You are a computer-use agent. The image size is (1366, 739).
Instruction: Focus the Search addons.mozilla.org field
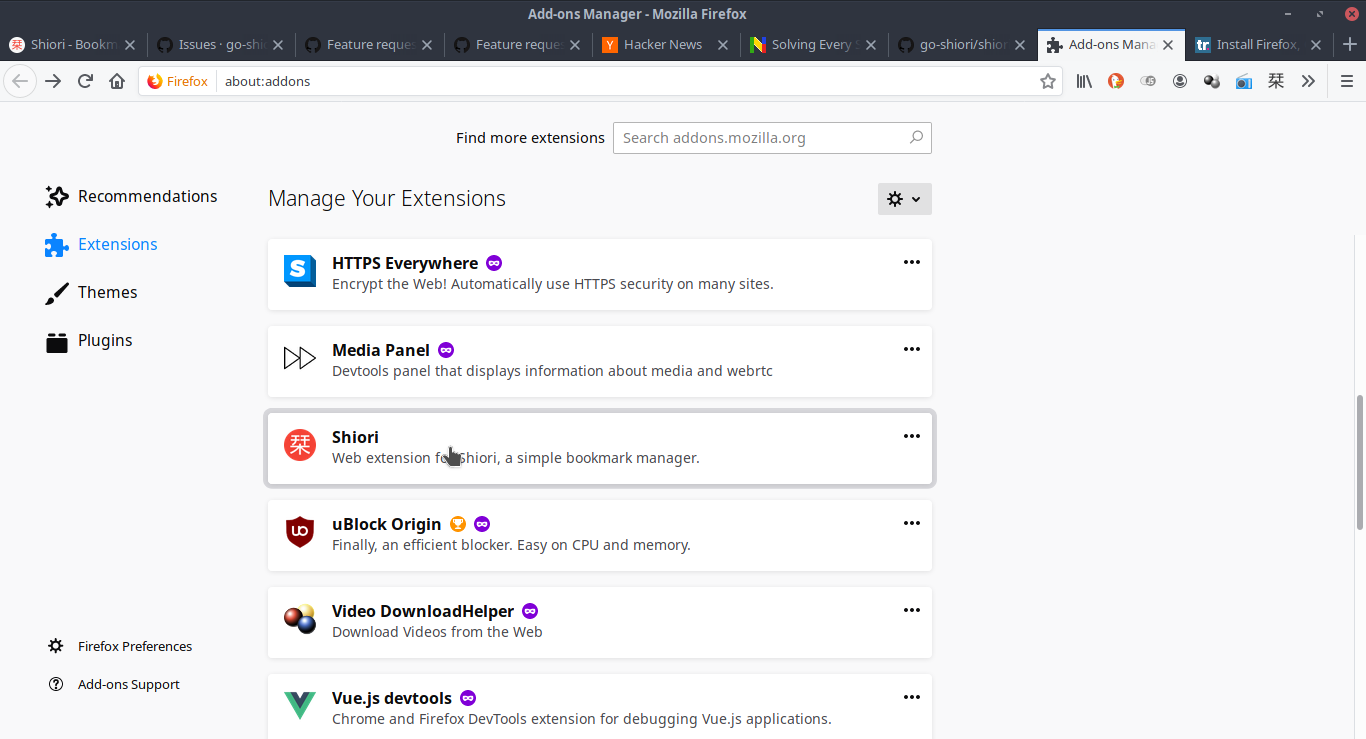coord(772,138)
